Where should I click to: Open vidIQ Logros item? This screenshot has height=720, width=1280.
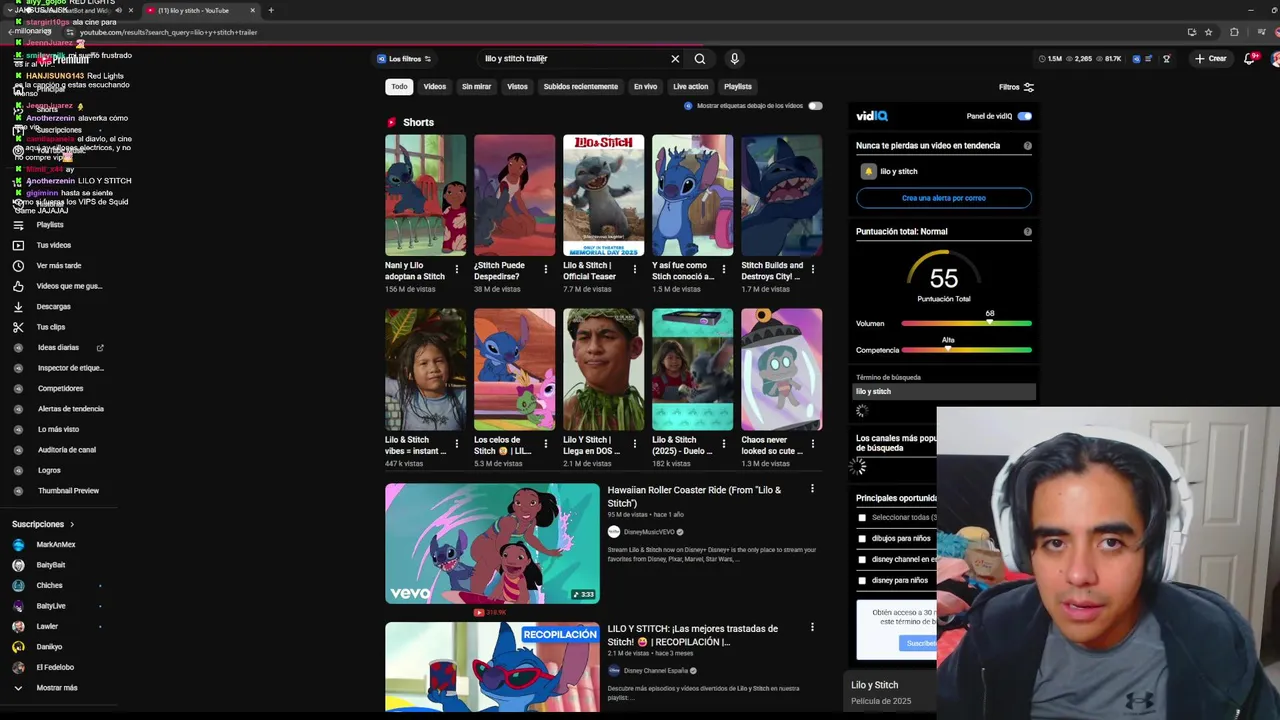click(48, 471)
